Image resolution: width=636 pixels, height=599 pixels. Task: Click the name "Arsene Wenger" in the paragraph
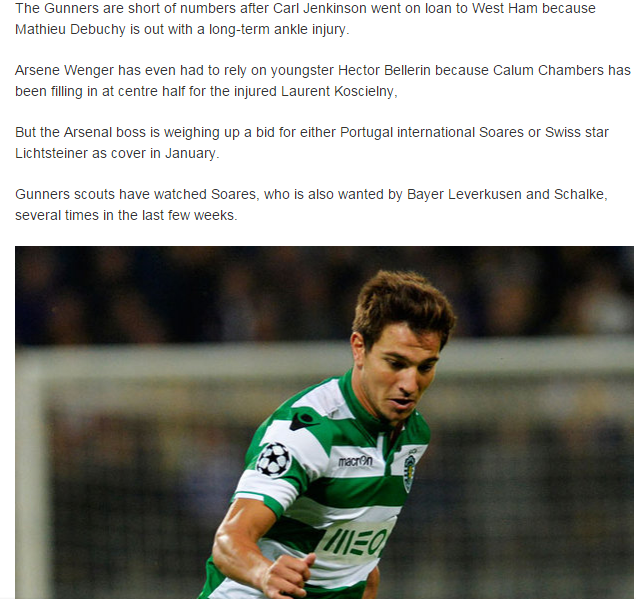click(64, 70)
